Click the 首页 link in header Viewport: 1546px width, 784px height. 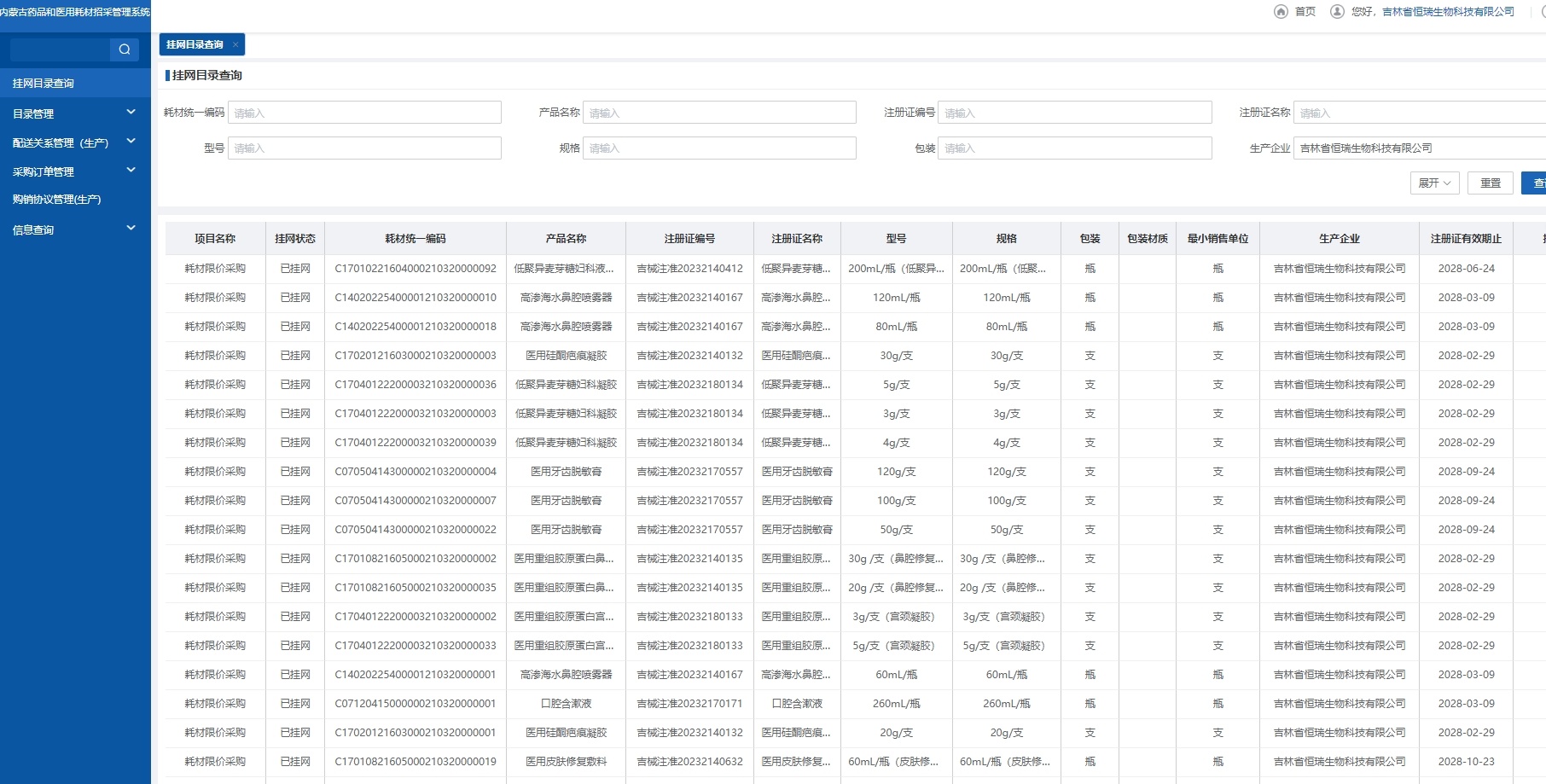coord(1305,11)
